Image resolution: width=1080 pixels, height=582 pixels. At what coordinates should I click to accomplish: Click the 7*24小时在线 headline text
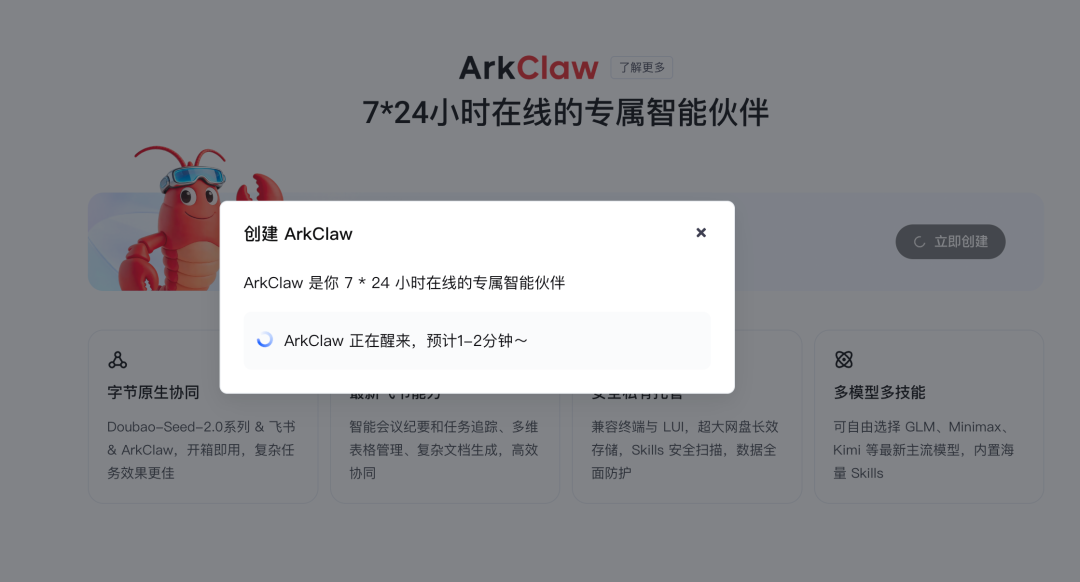click(x=565, y=113)
